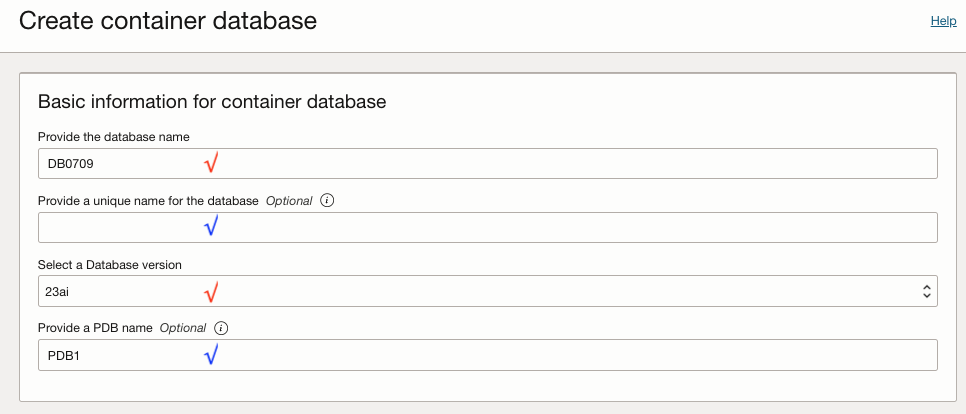The height and width of the screenshot is (414, 966).
Task: Click blue checkmark next to PDB1
Action: 211,354
